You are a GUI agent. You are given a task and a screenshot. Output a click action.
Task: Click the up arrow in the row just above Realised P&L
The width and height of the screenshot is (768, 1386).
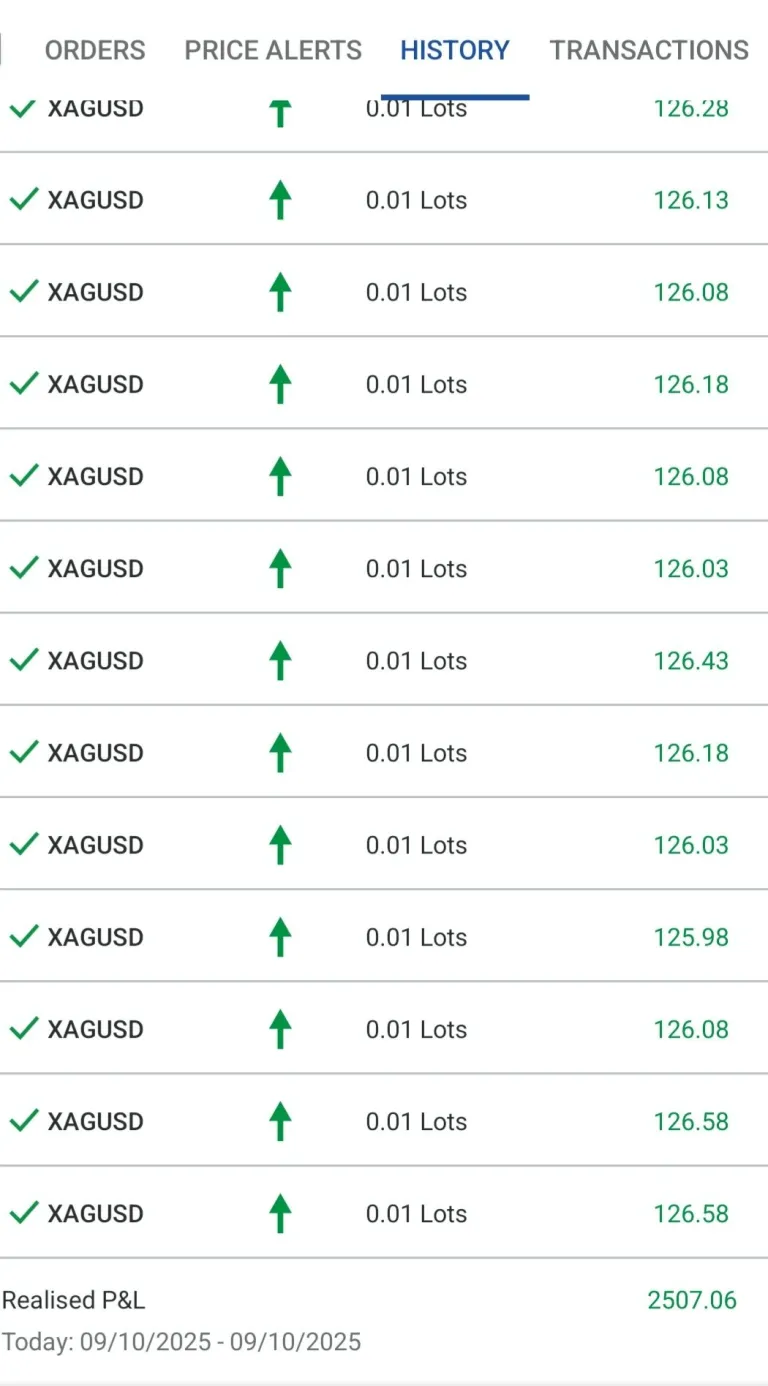[x=280, y=1213]
